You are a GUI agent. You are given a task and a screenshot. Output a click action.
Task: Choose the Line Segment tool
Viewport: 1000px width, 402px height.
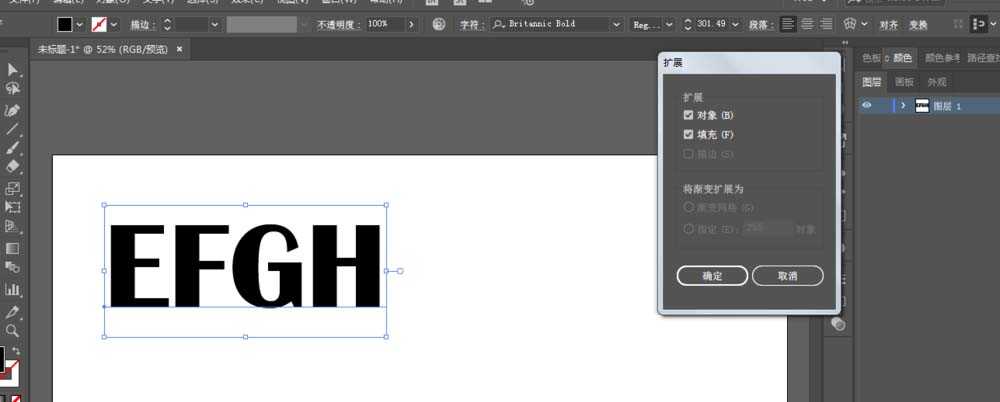point(12,130)
